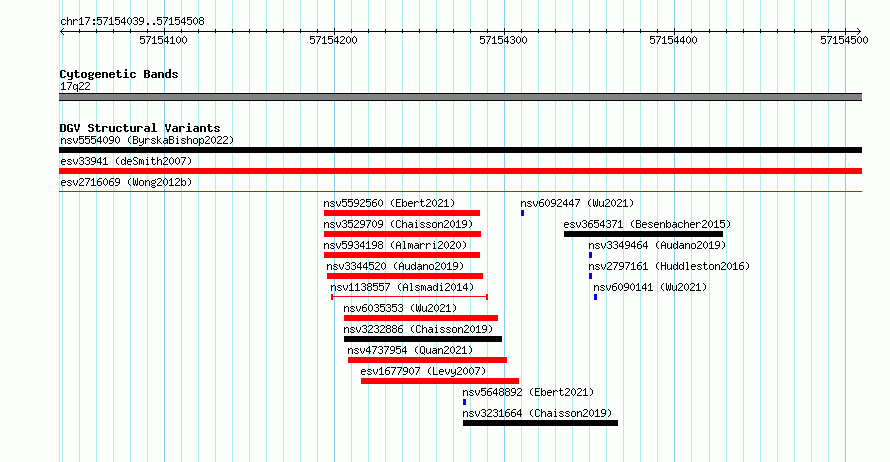
Task: Open variant nsv5592560 (Ebert2021) label
Action: point(389,203)
